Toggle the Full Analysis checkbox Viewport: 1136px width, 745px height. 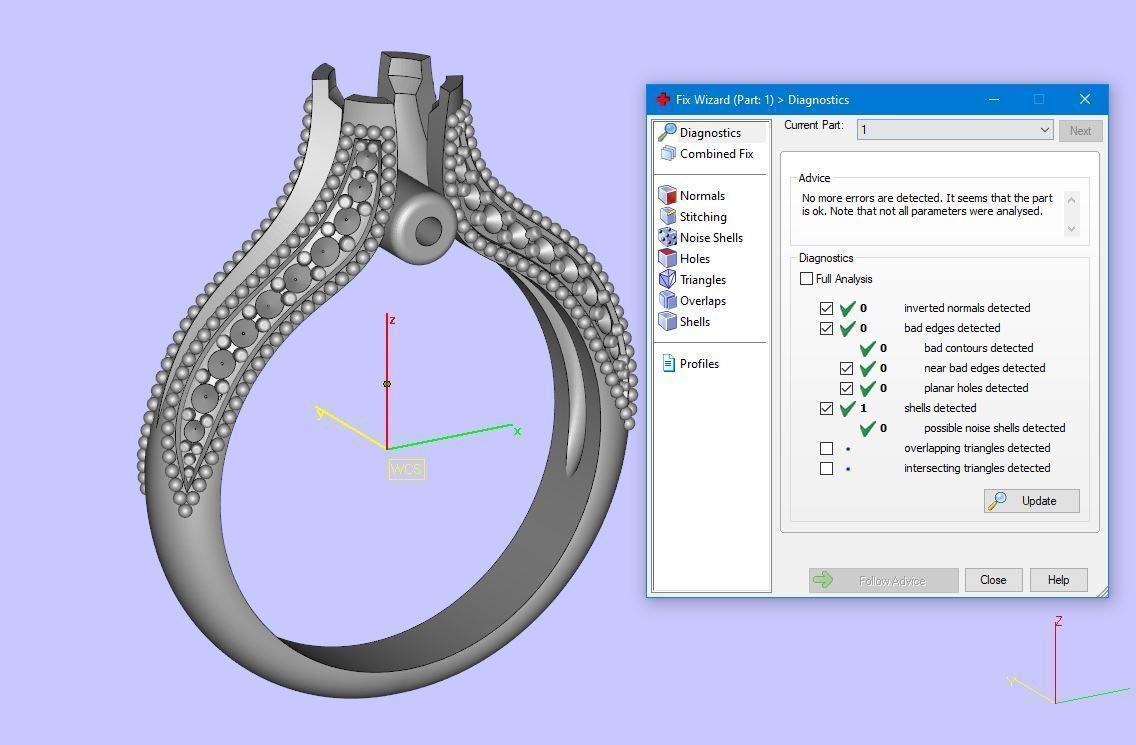(x=806, y=278)
